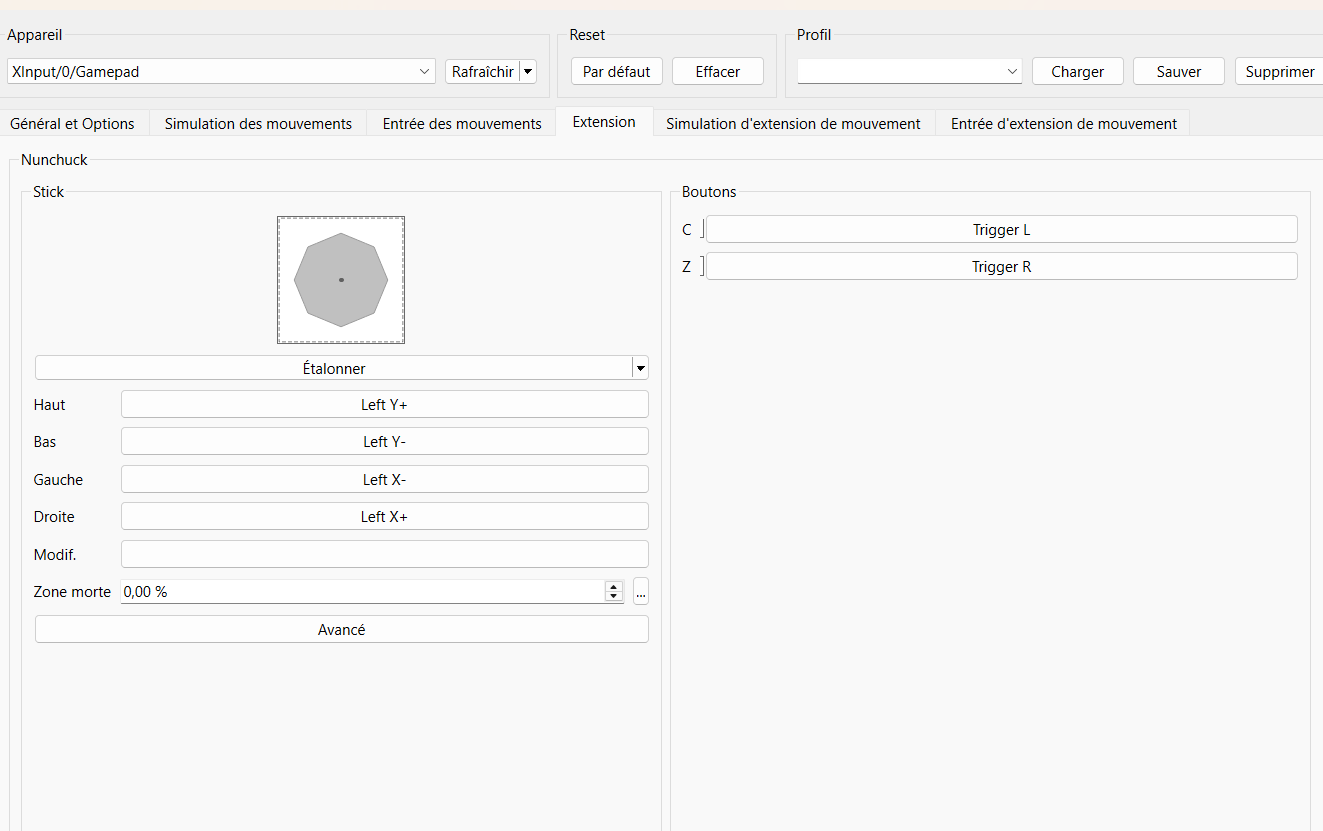This screenshot has height=831, width=1323.
Task: Open the Profil combo box
Action: point(909,72)
